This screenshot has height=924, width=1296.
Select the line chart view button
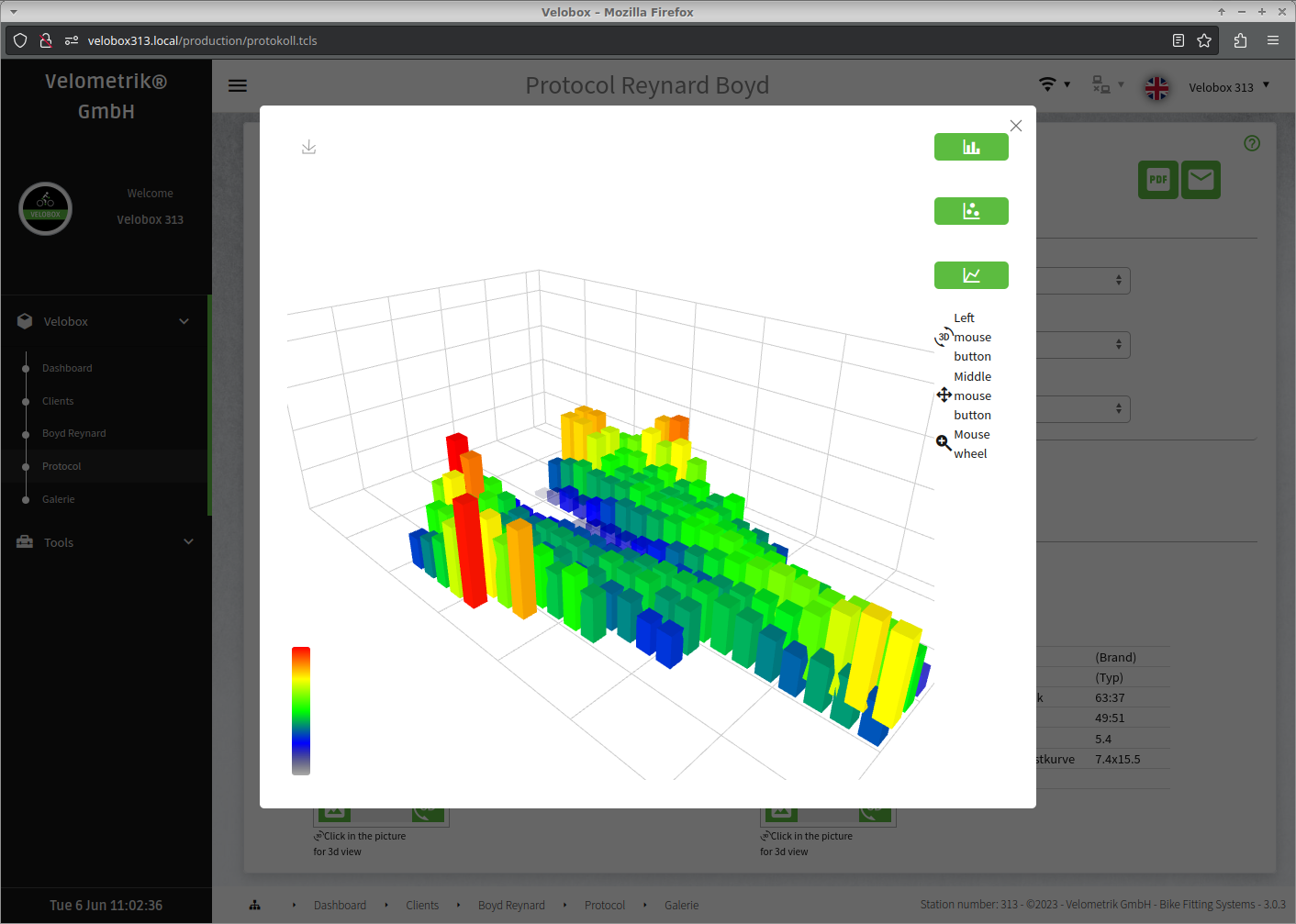[971, 275]
